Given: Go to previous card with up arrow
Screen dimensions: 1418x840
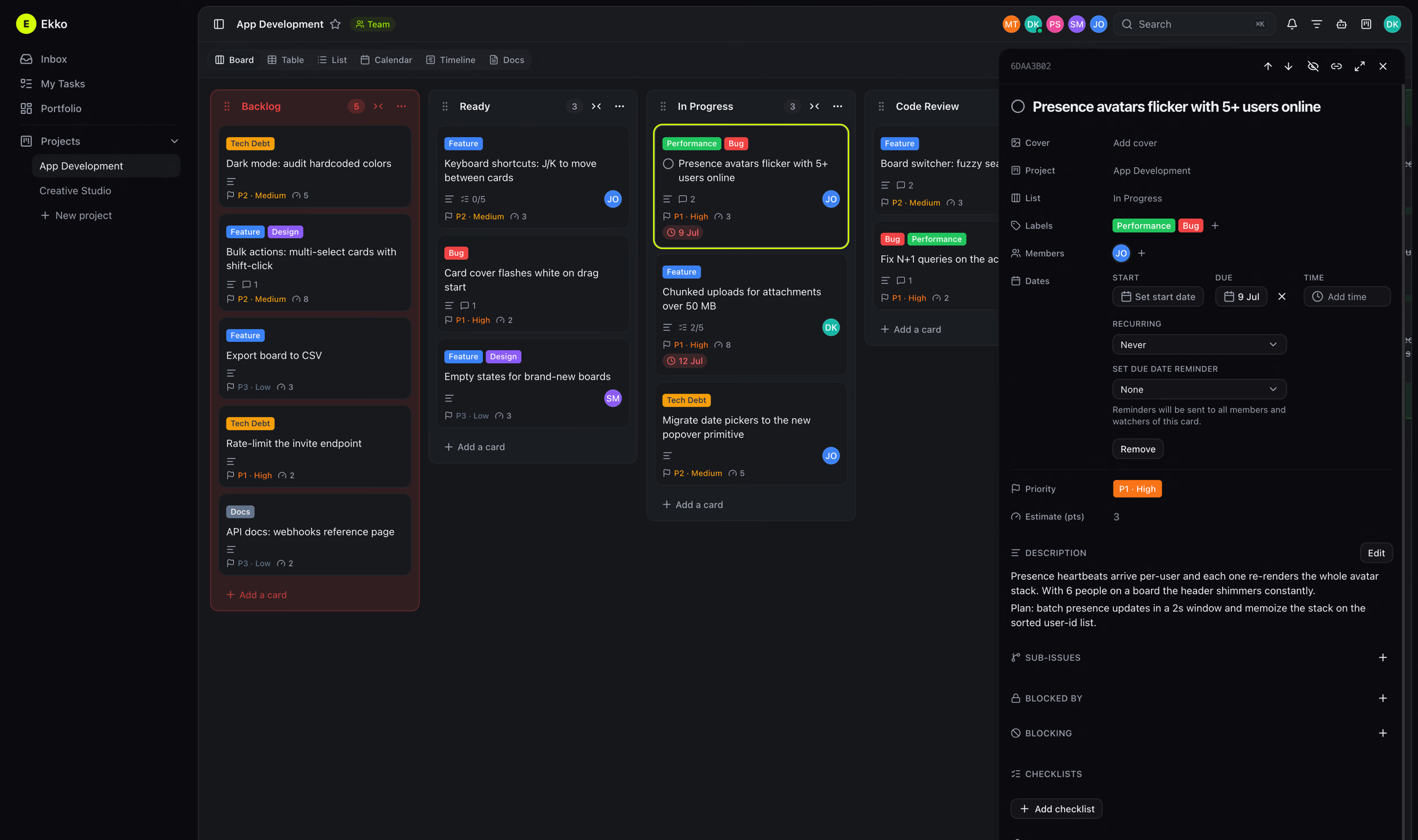Looking at the screenshot, I should click(1268, 66).
